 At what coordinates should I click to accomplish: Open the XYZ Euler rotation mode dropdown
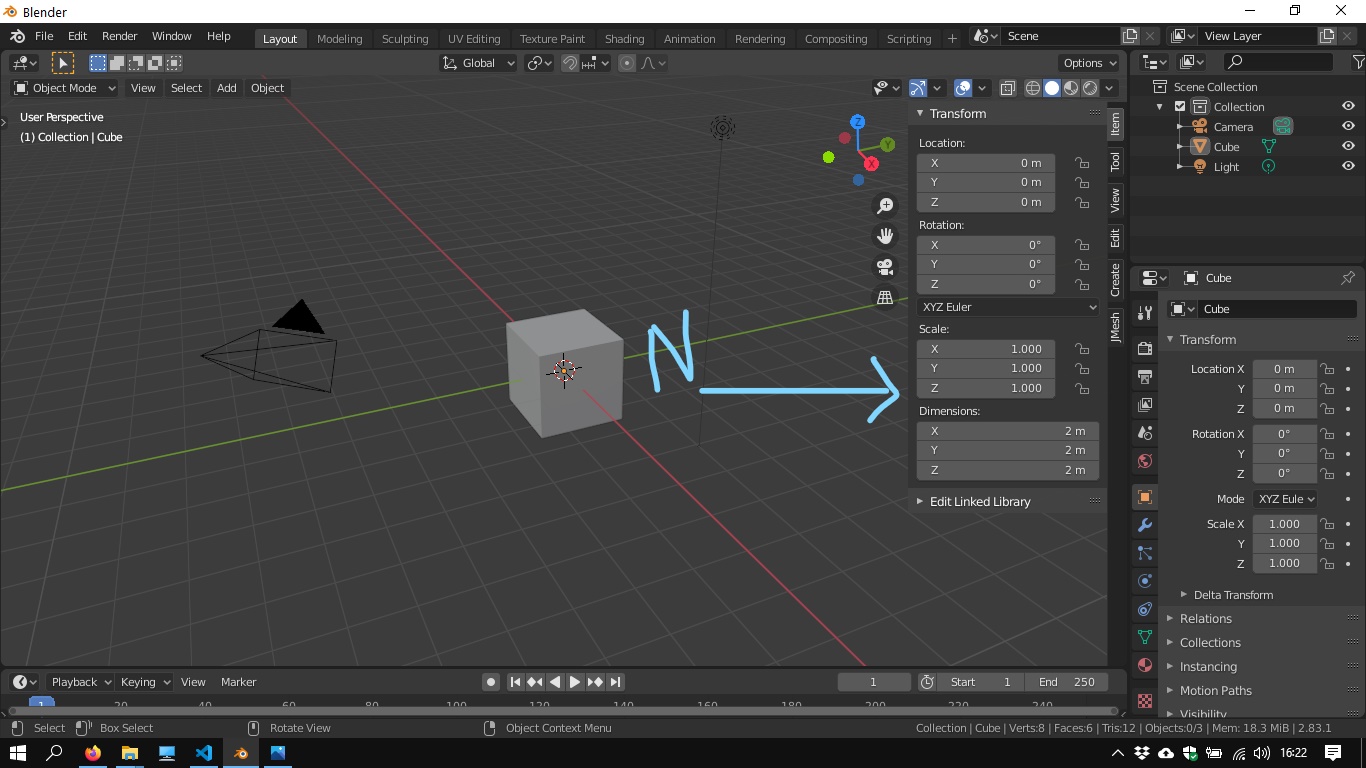click(x=1008, y=307)
